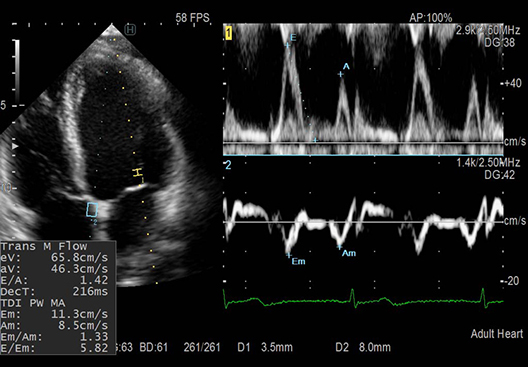Screen dimensions: 528x367
Task: Select the H orientation marker at sector apex
Action: [130, 30]
